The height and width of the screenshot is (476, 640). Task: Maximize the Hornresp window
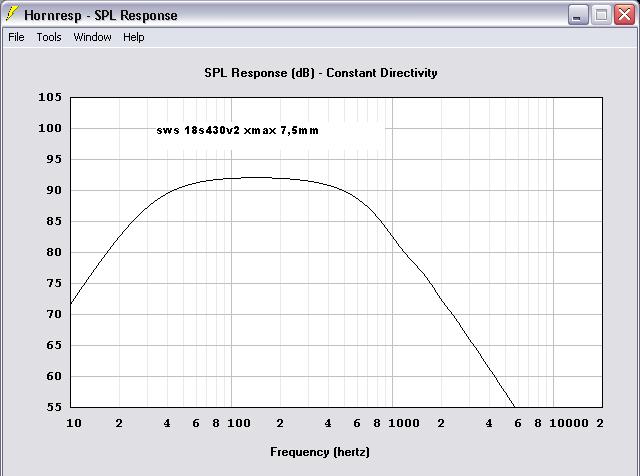pos(601,15)
